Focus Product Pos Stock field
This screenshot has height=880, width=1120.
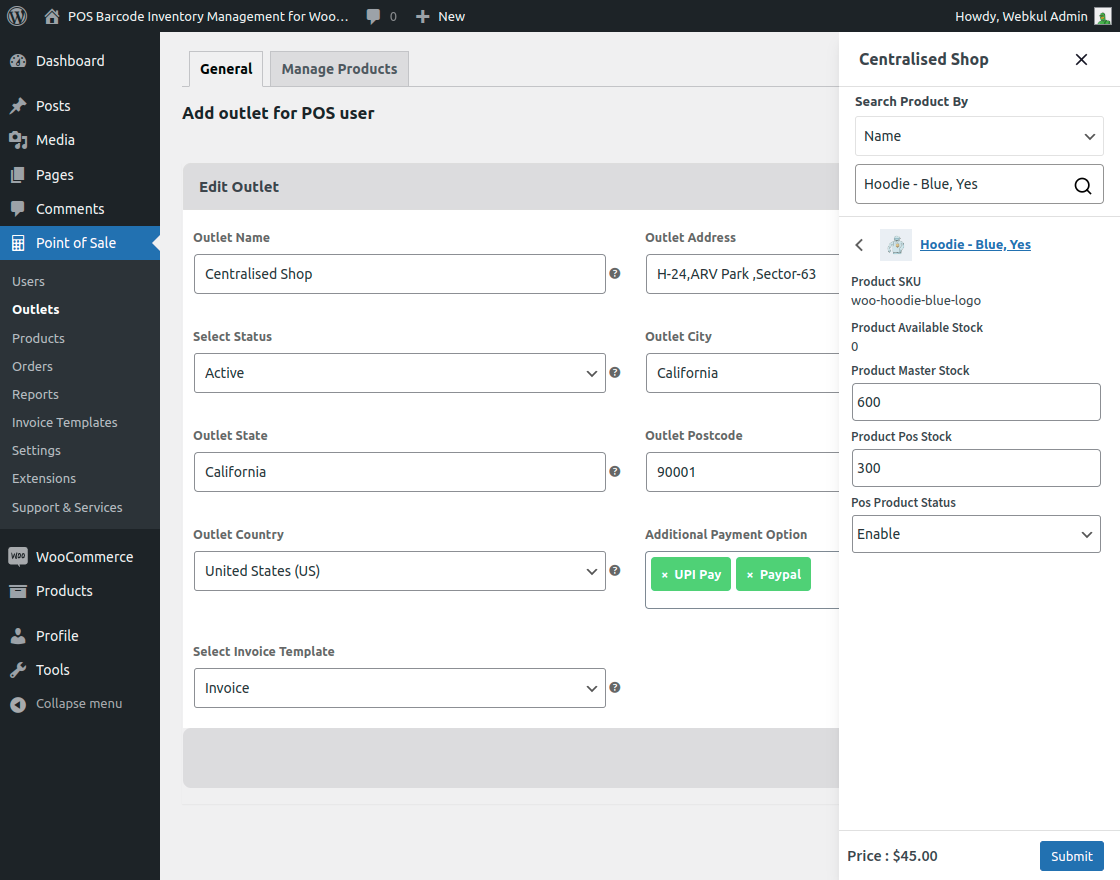pos(976,468)
